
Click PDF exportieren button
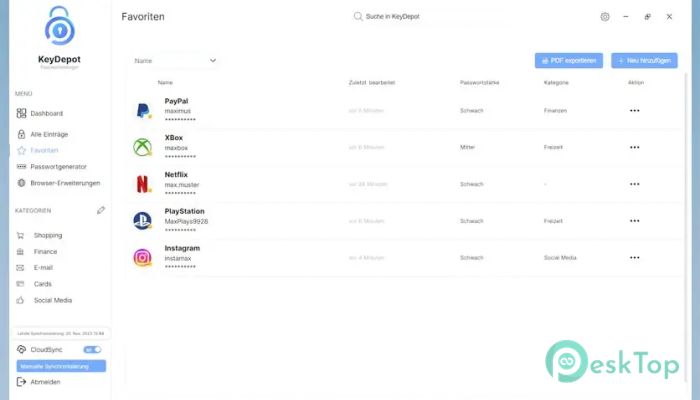(569, 61)
